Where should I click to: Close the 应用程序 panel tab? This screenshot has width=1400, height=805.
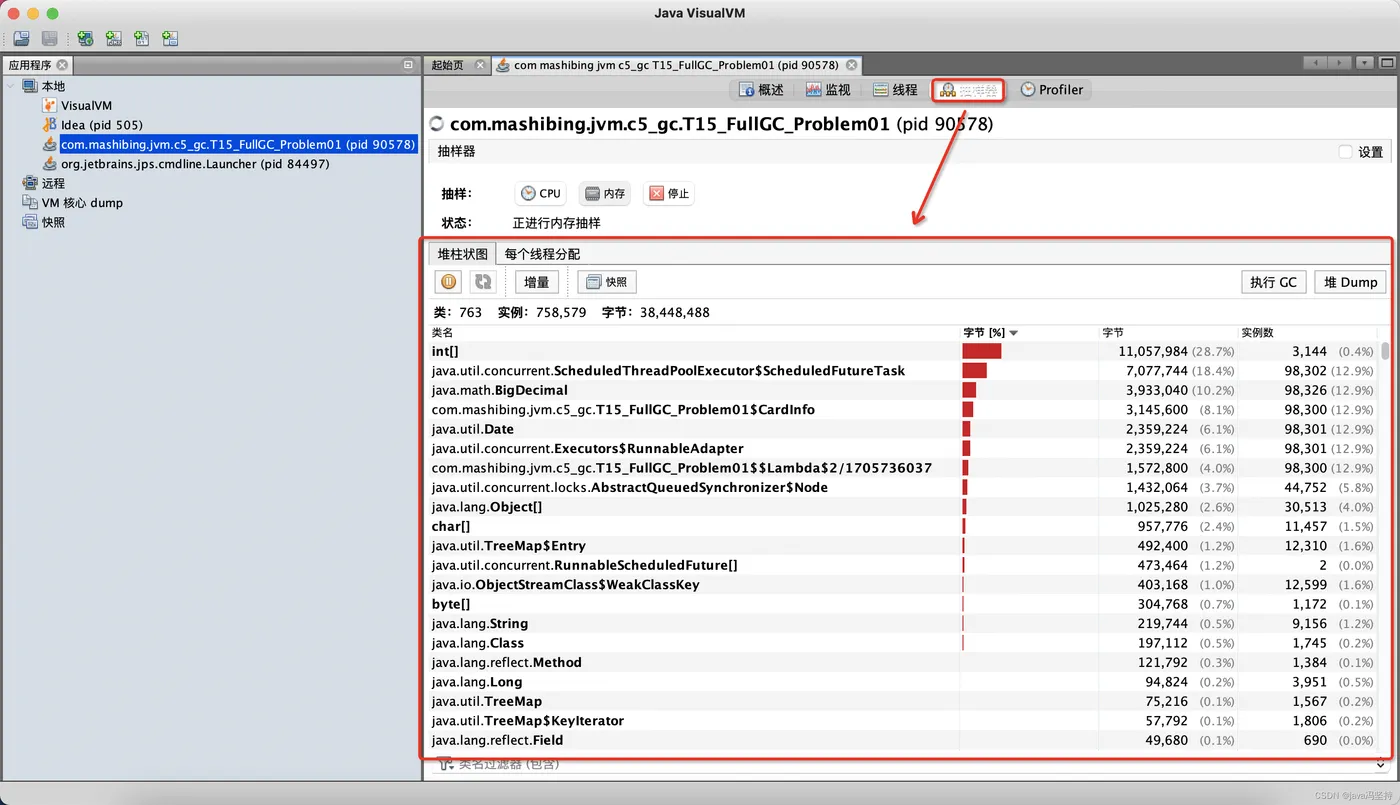(x=62, y=65)
